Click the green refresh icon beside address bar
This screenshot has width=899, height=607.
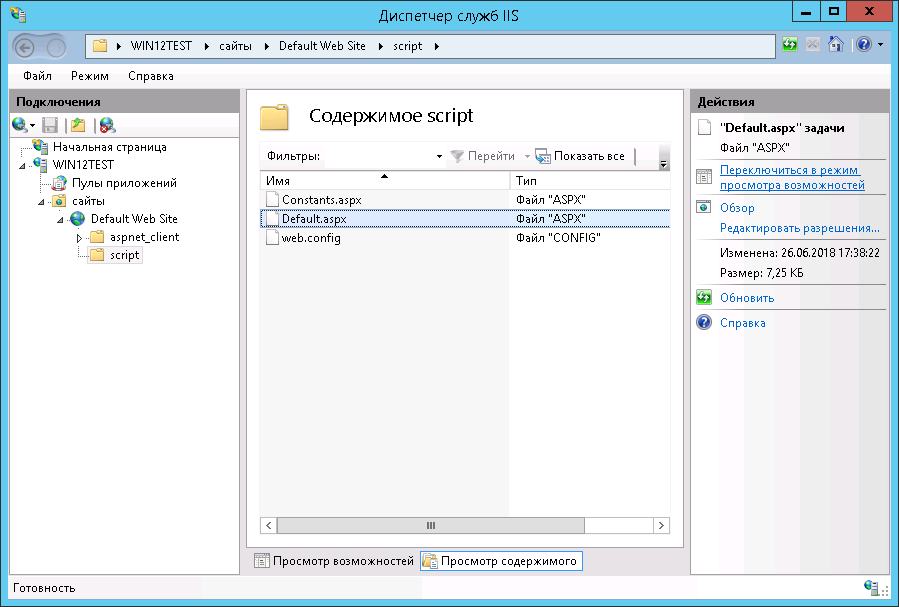pos(790,46)
